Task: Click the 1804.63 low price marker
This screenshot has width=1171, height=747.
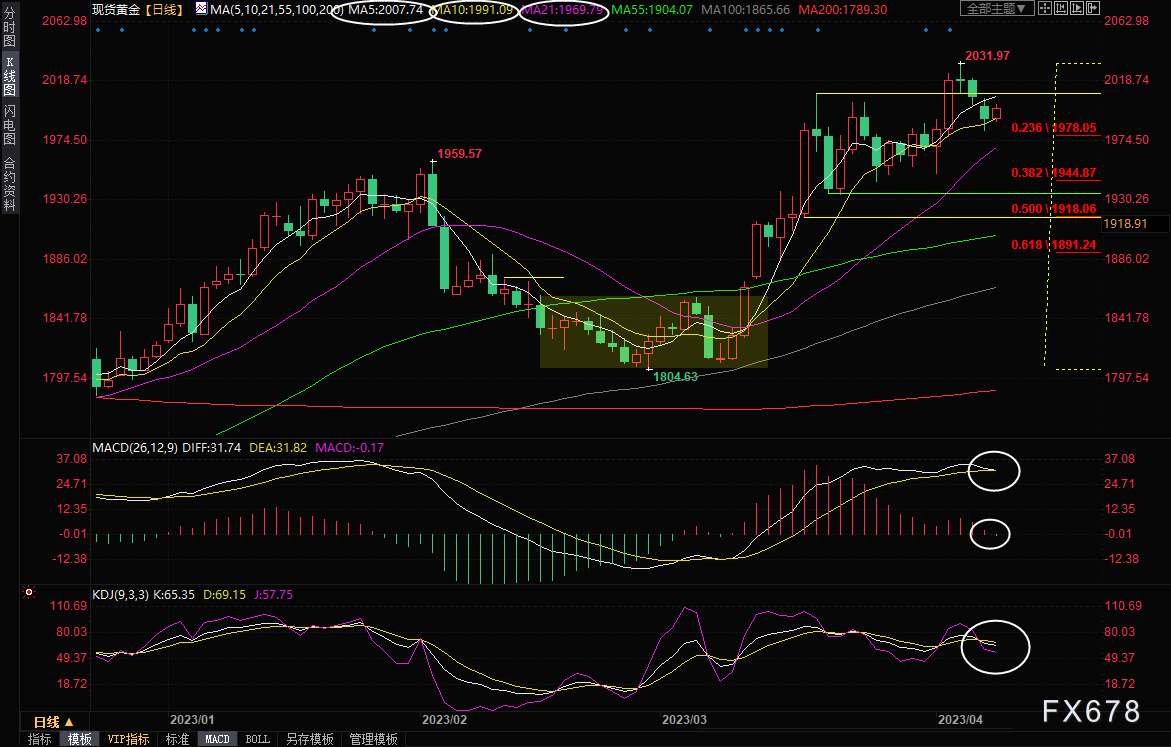Action: (675, 376)
